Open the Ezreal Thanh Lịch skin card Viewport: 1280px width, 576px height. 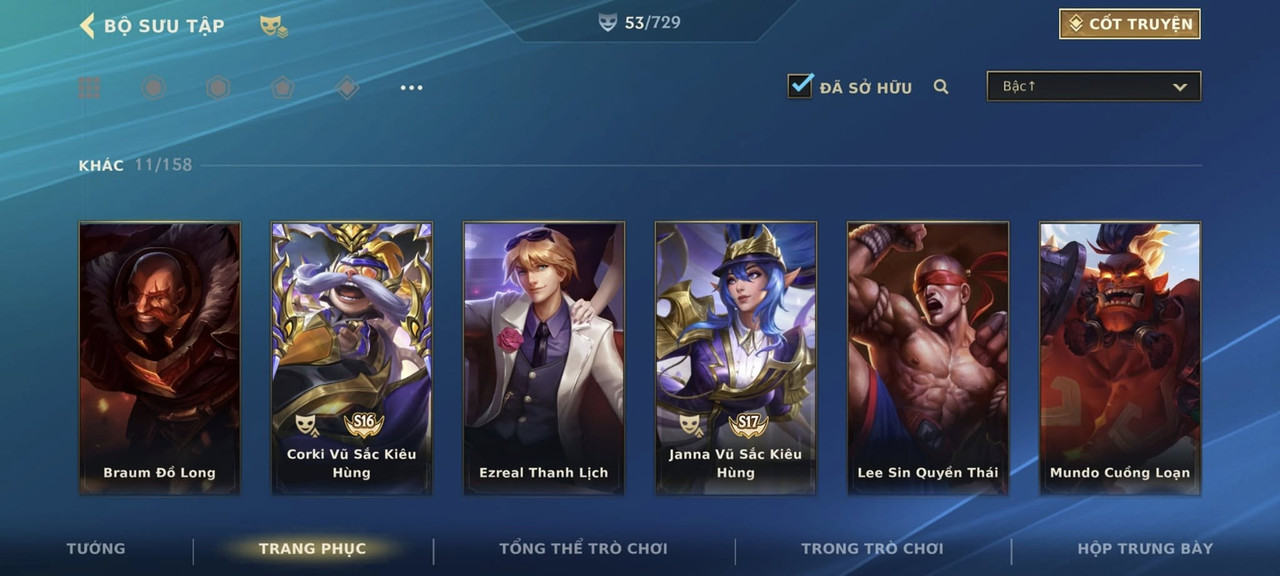pos(544,358)
